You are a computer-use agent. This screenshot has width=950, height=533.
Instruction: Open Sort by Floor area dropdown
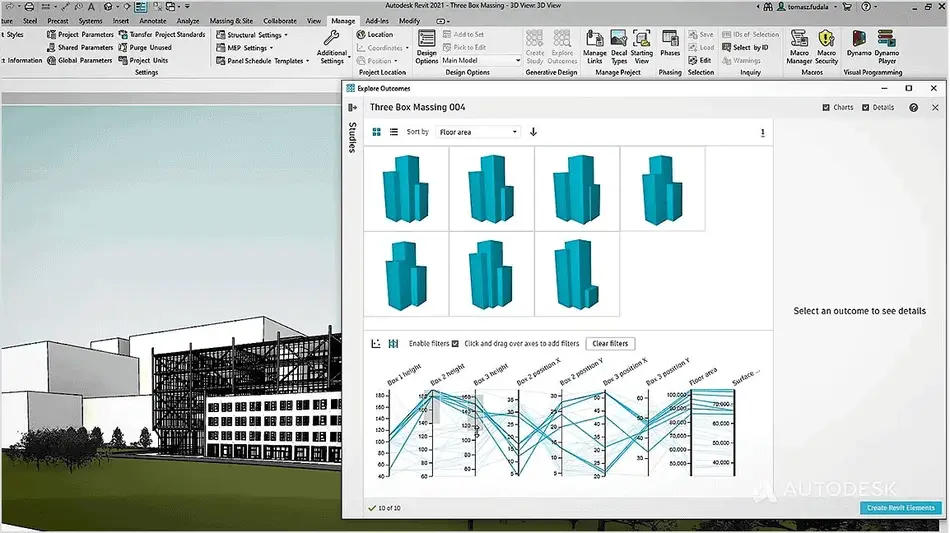coord(478,132)
